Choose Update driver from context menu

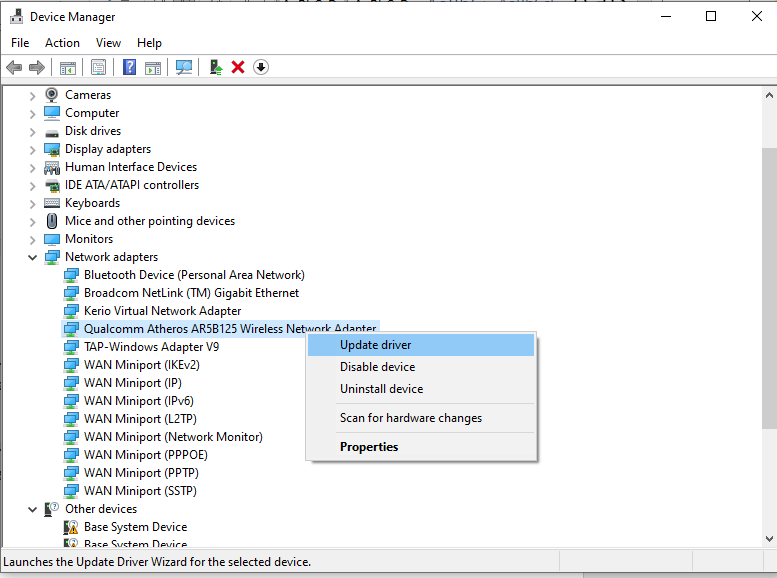tap(421, 345)
